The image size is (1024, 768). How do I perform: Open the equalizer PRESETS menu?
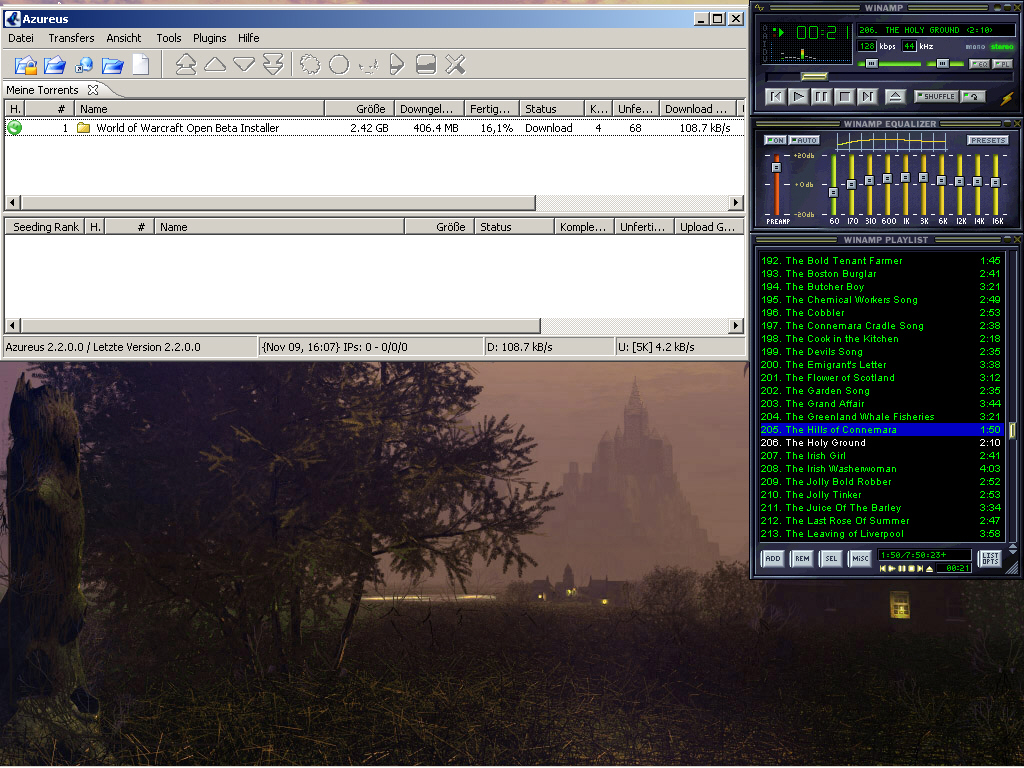tap(987, 140)
